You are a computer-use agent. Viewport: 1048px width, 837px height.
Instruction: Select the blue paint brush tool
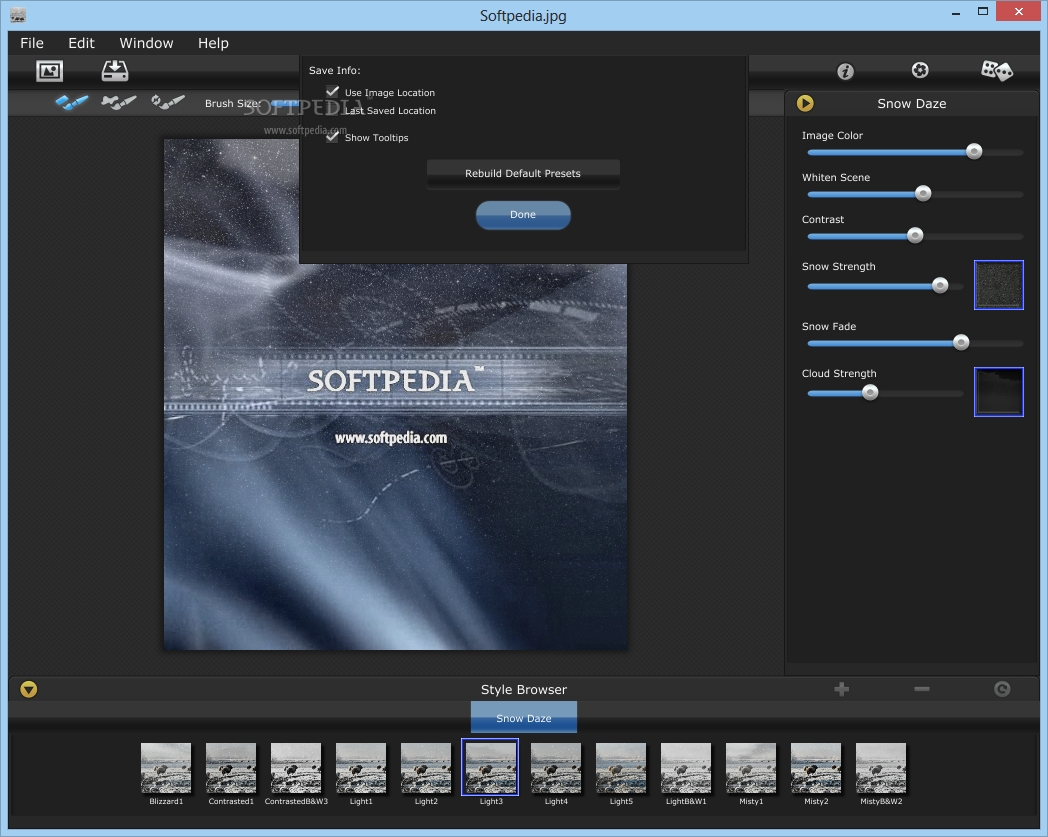72,102
